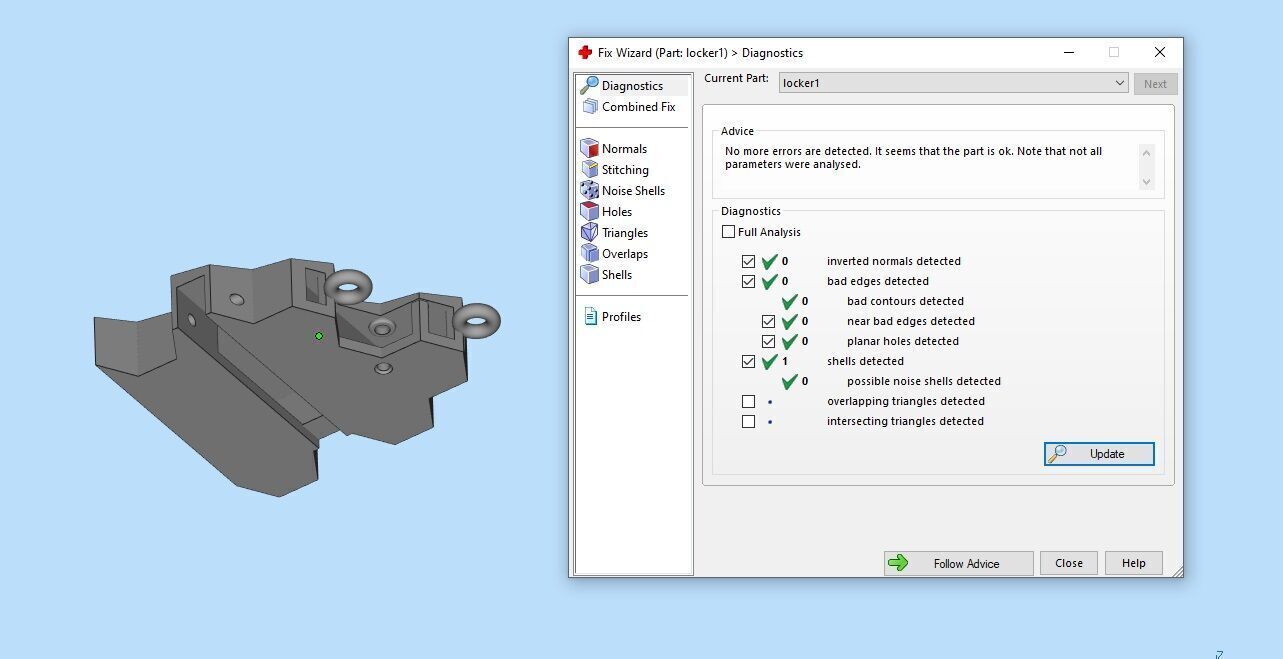Uncheck bad edges detected checkbox
The image size is (1283, 659).
748,281
